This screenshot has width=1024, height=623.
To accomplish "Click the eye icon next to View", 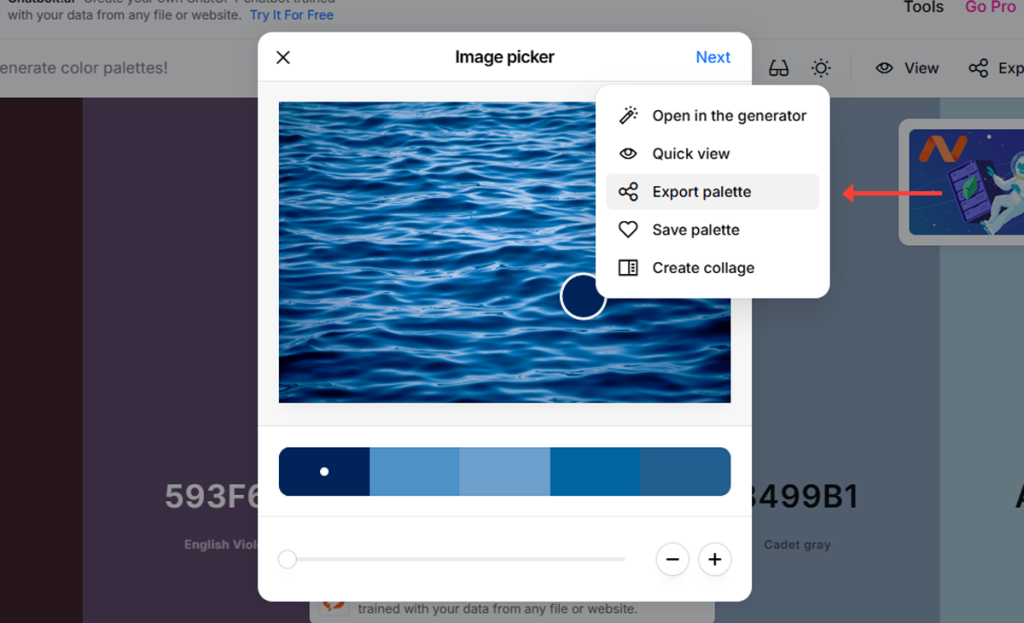I will tap(884, 68).
